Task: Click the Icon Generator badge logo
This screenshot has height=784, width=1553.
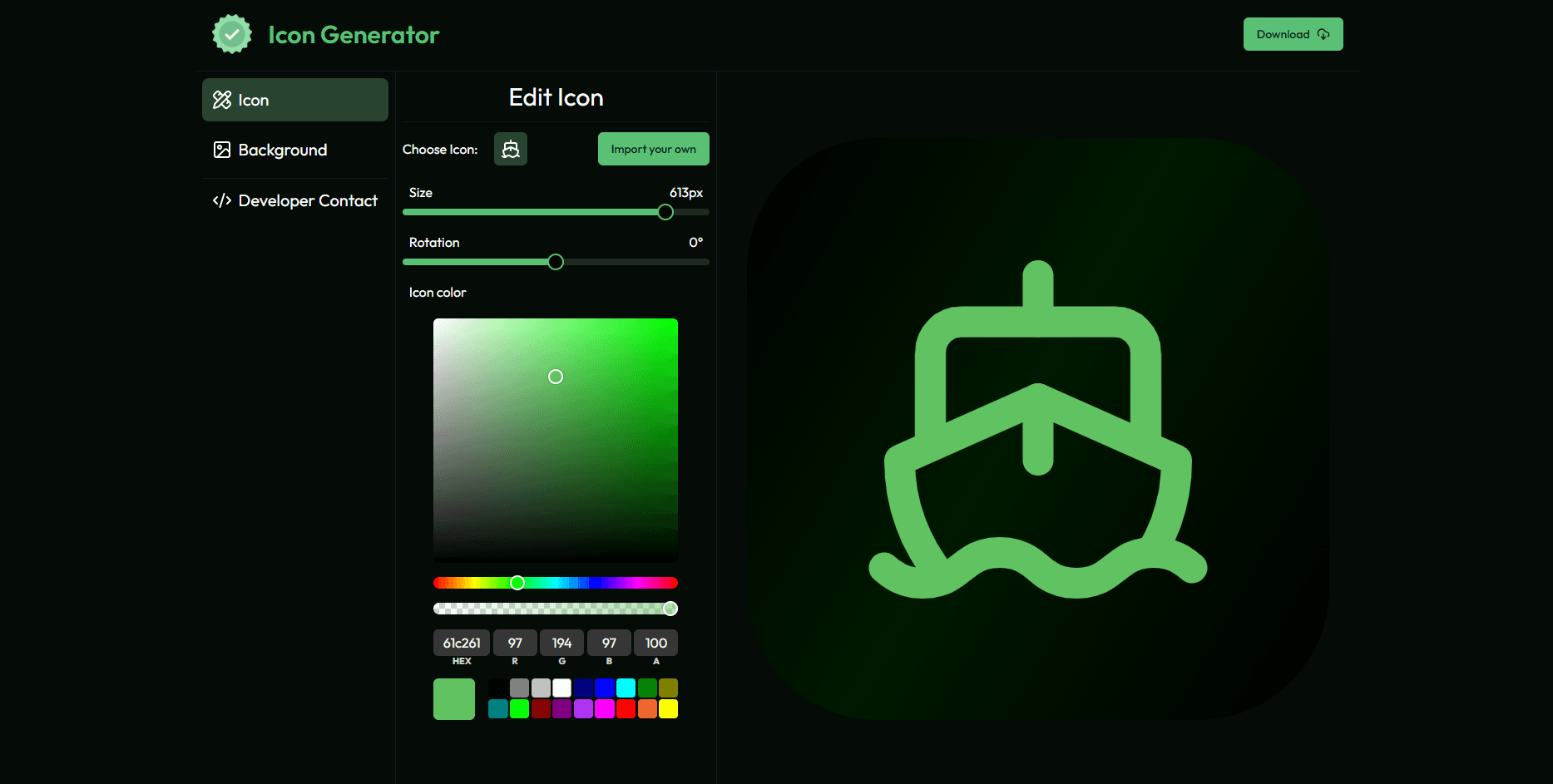Action: click(232, 34)
